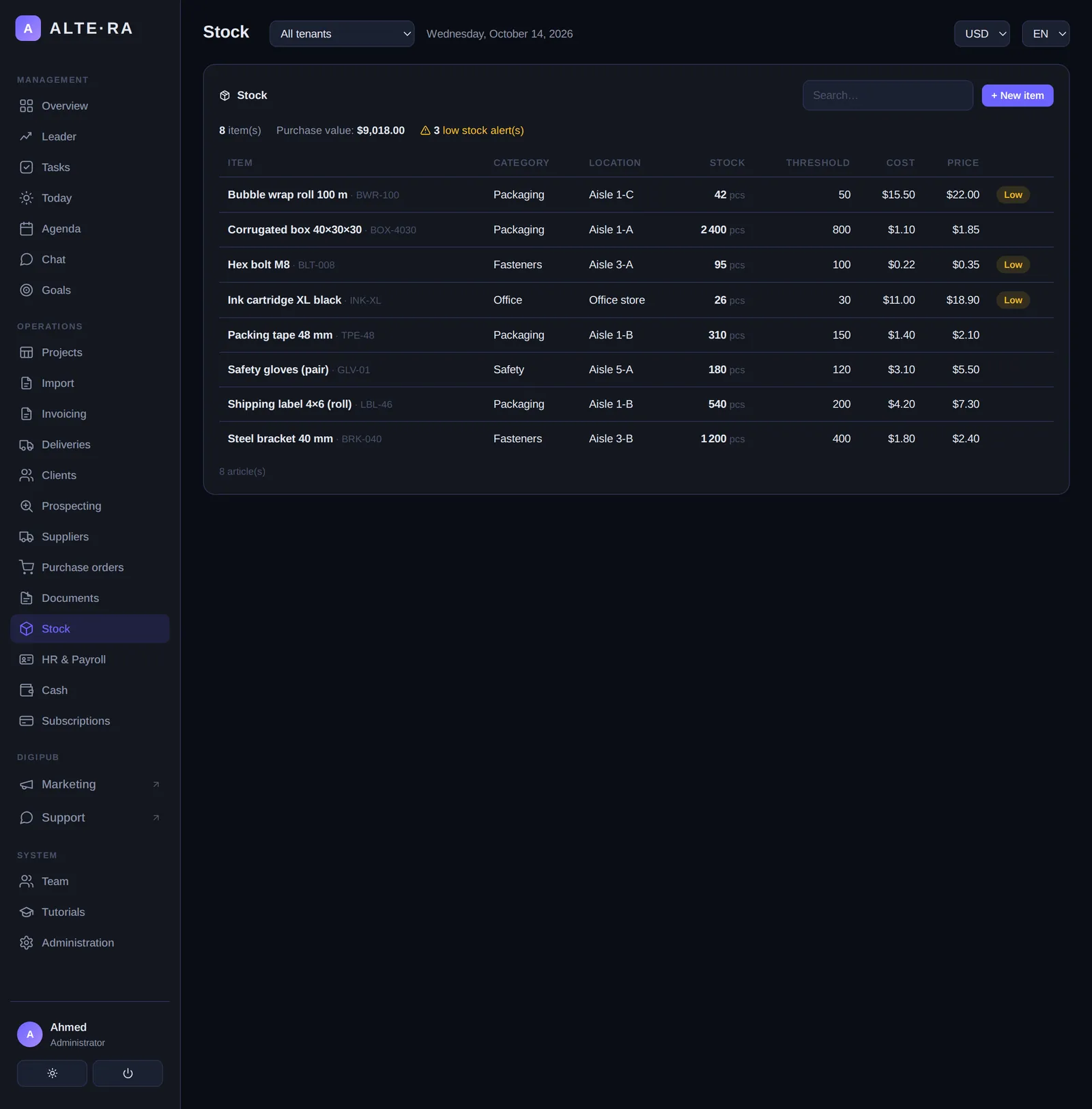Click the Today sun icon in sidebar
Viewport: 1092px width, 1109px height.
point(26,198)
